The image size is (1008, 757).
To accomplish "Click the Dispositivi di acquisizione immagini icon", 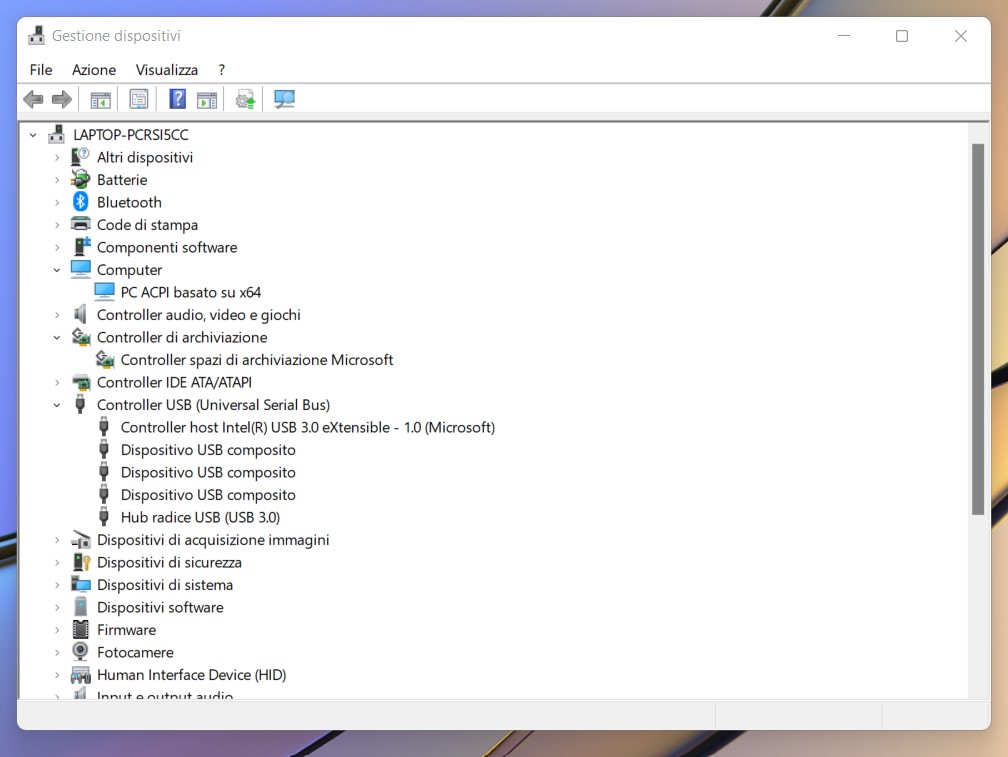I will [80, 539].
